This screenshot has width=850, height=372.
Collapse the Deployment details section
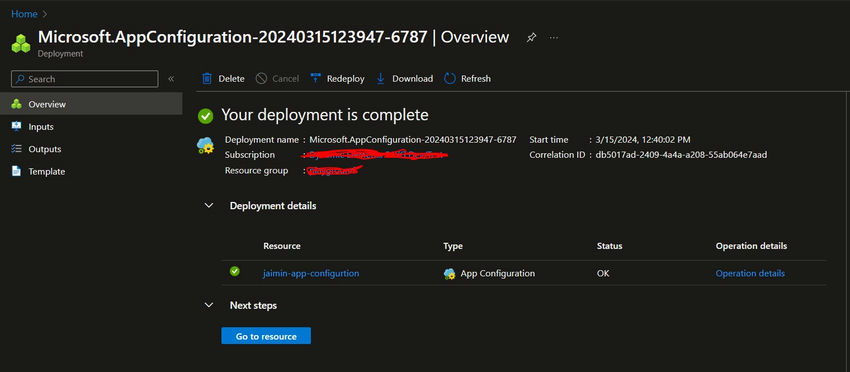[209, 206]
